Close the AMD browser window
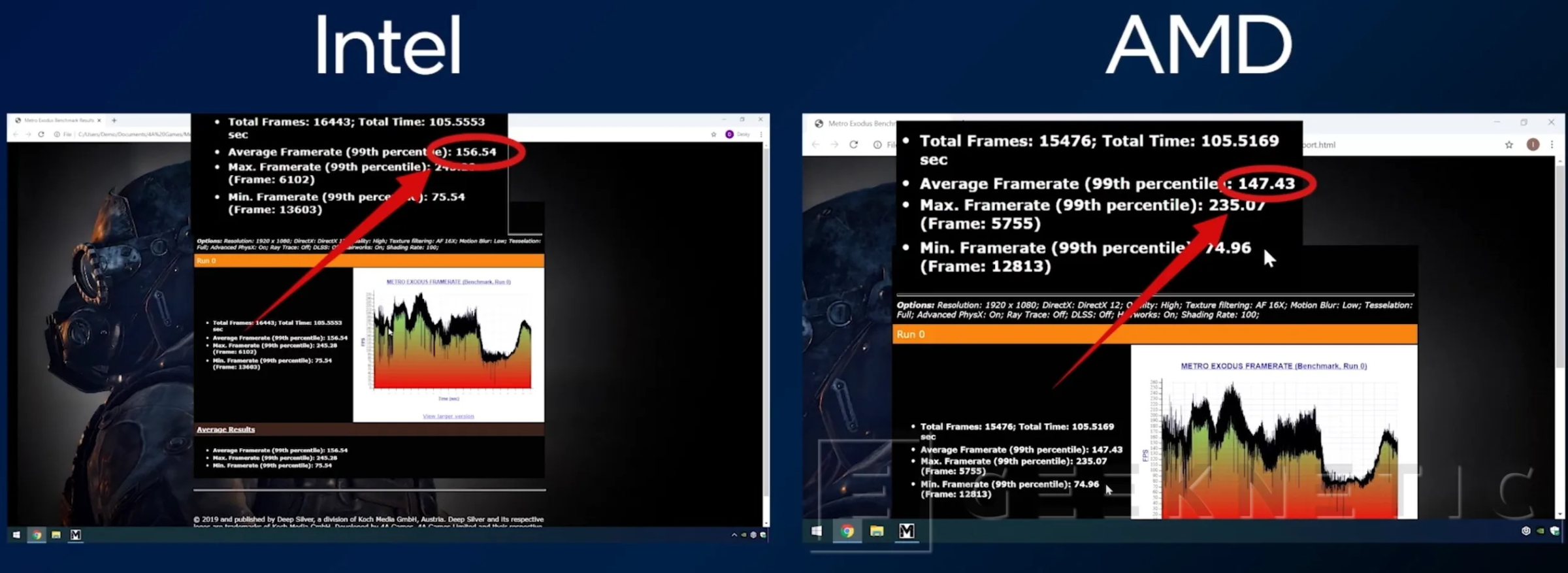Image resolution: width=1568 pixels, height=573 pixels. (1552, 122)
